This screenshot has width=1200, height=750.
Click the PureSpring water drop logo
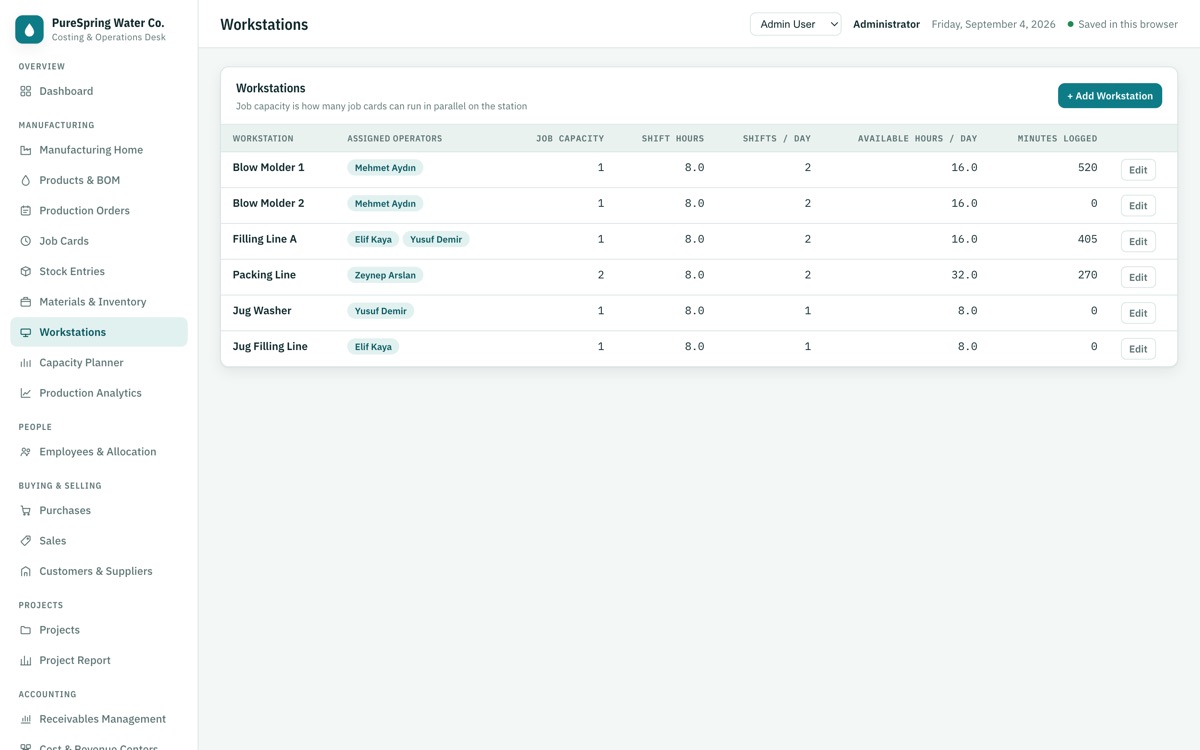(x=29, y=30)
